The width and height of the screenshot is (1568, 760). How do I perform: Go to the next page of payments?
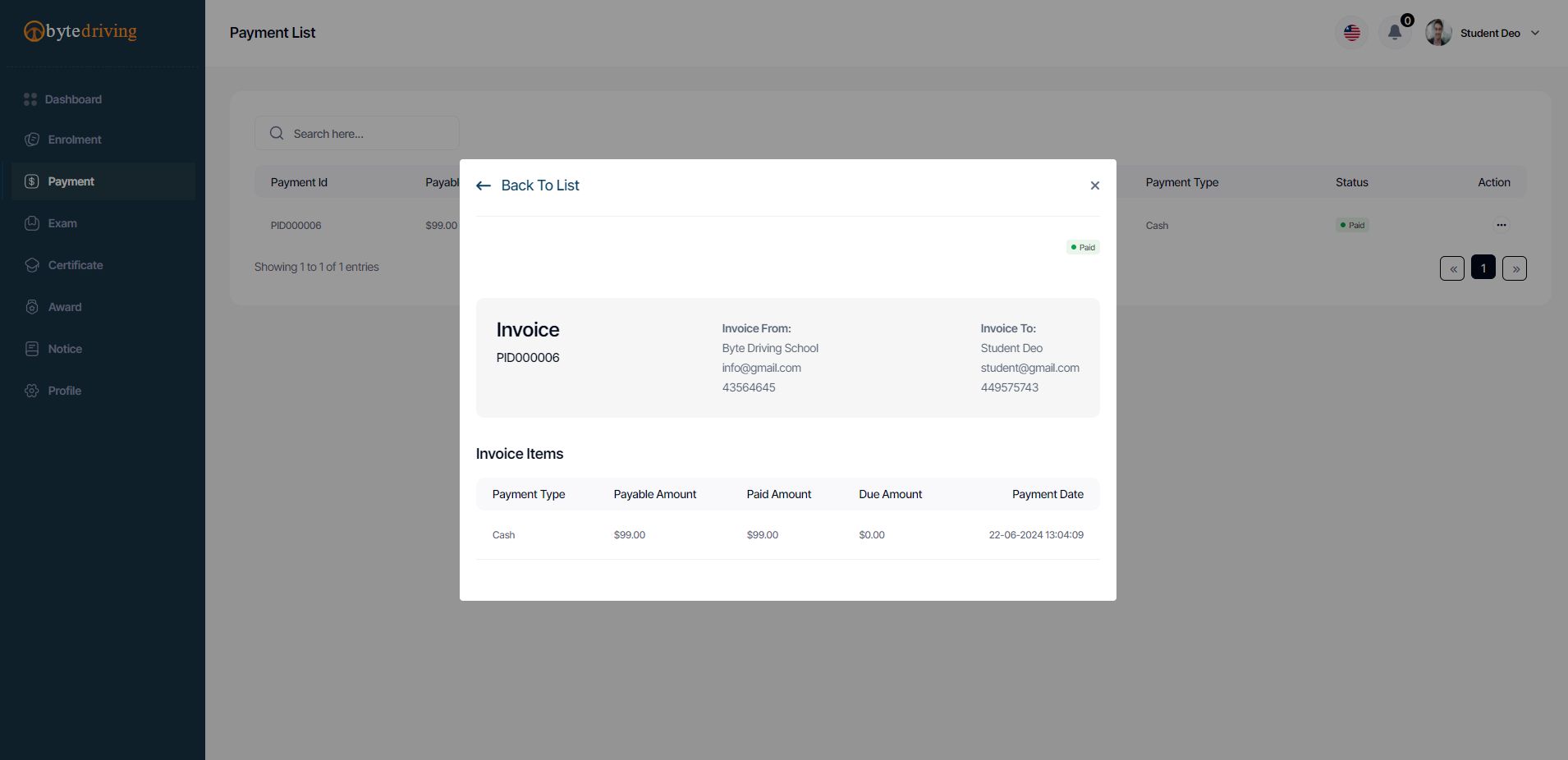(1515, 268)
